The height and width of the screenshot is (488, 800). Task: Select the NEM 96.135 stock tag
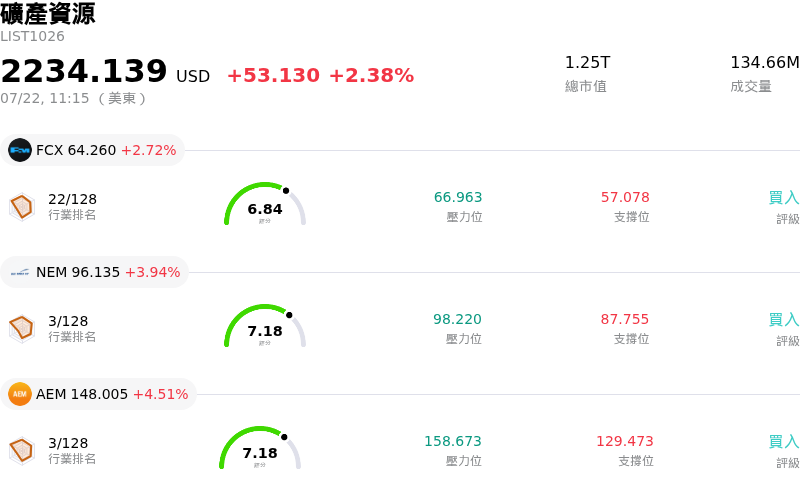94,272
